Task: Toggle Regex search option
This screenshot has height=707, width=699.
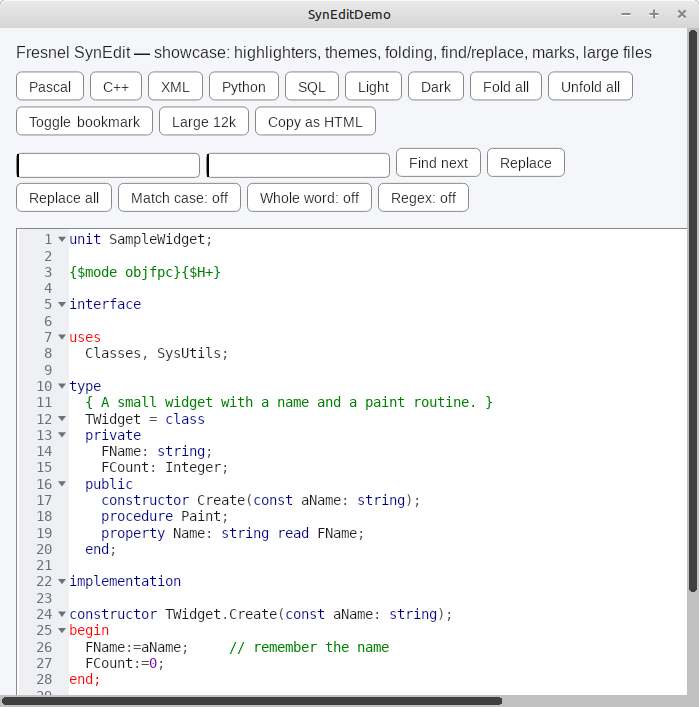Action: pyautogui.click(x=423, y=197)
